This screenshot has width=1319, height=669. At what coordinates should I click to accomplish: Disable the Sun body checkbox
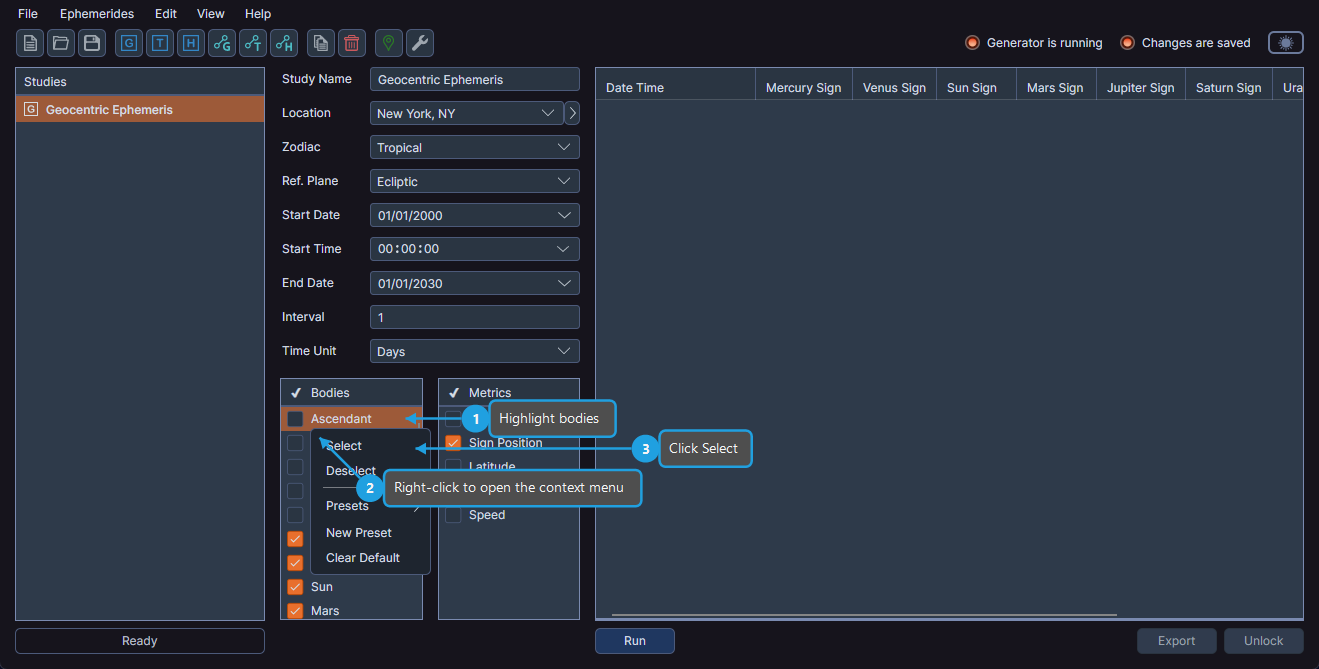(295, 587)
